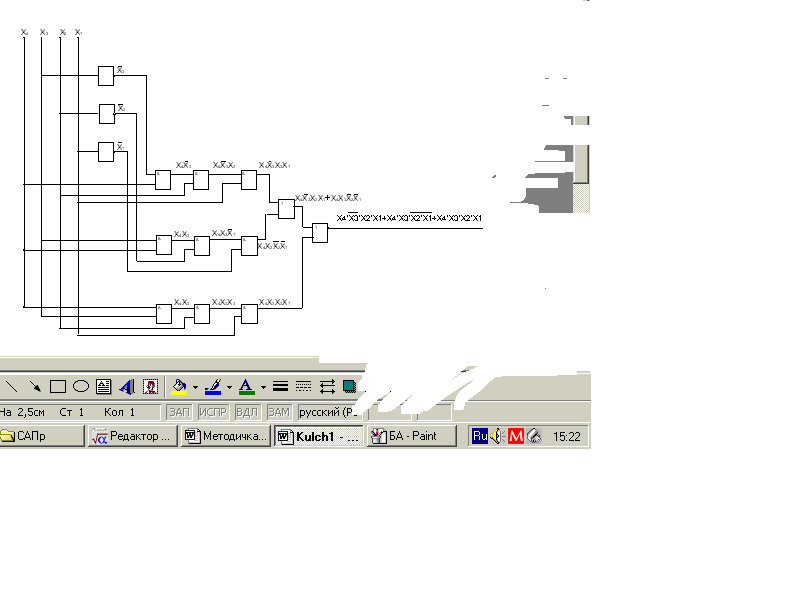Open Font Color dropdown arrow
800x600 pixels.
click(263, 387)
